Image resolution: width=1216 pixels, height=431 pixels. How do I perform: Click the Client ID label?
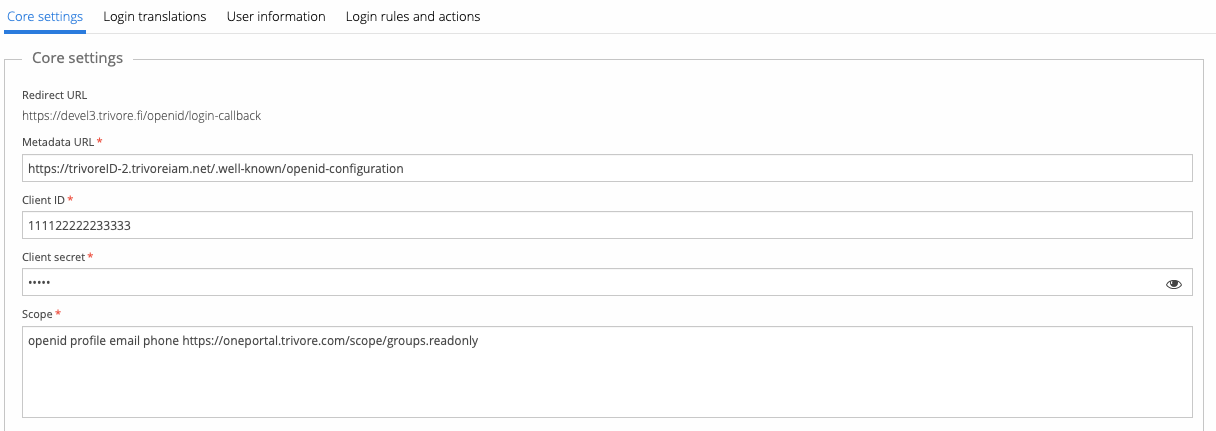tap(43, 200)
